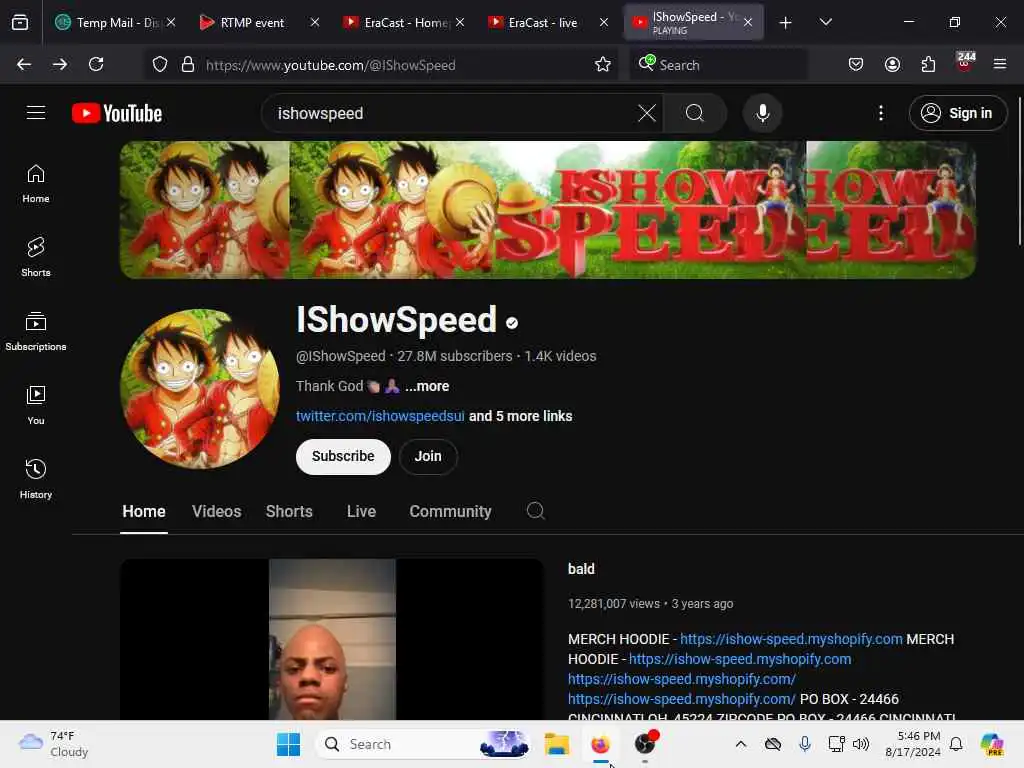Open channel Videos tab
This screenshot has width=1024, height=768.
coord(216,511)
